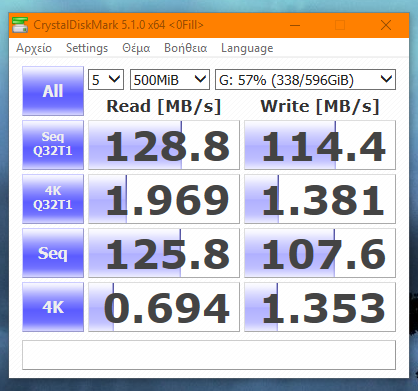The image size is (418, 391).
Task: Open the Θέμα menu
Action: 136,48
